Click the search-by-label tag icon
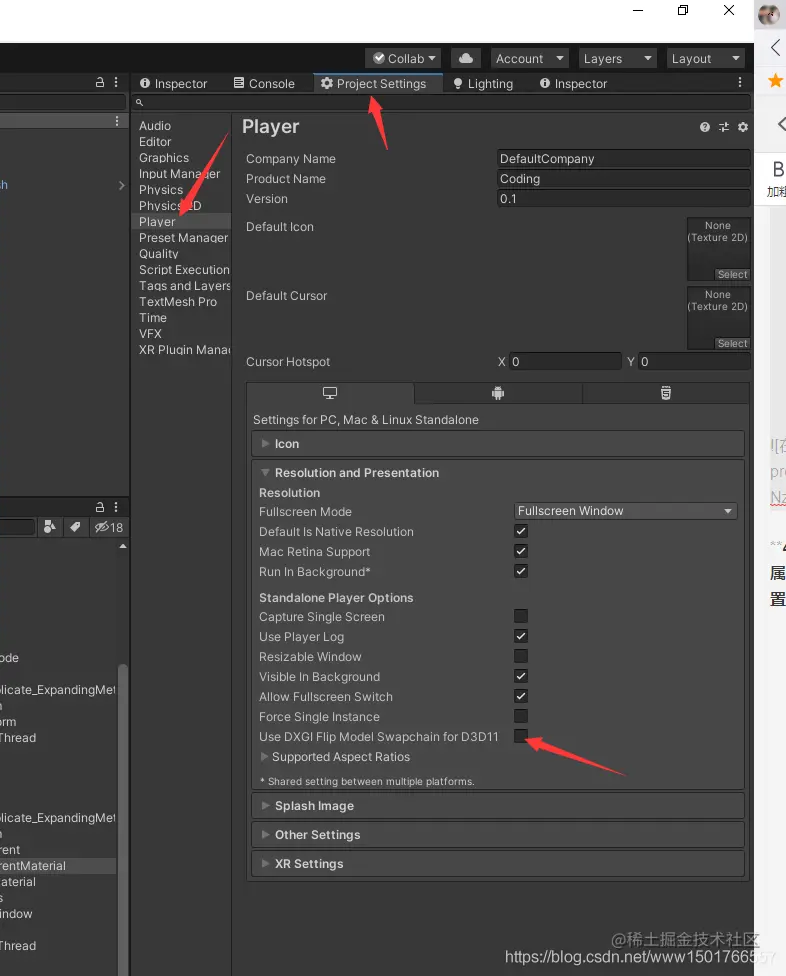Image resolution: width=786 pixels, height=976 pixels. pyautogui.click(x=75, y=527)
